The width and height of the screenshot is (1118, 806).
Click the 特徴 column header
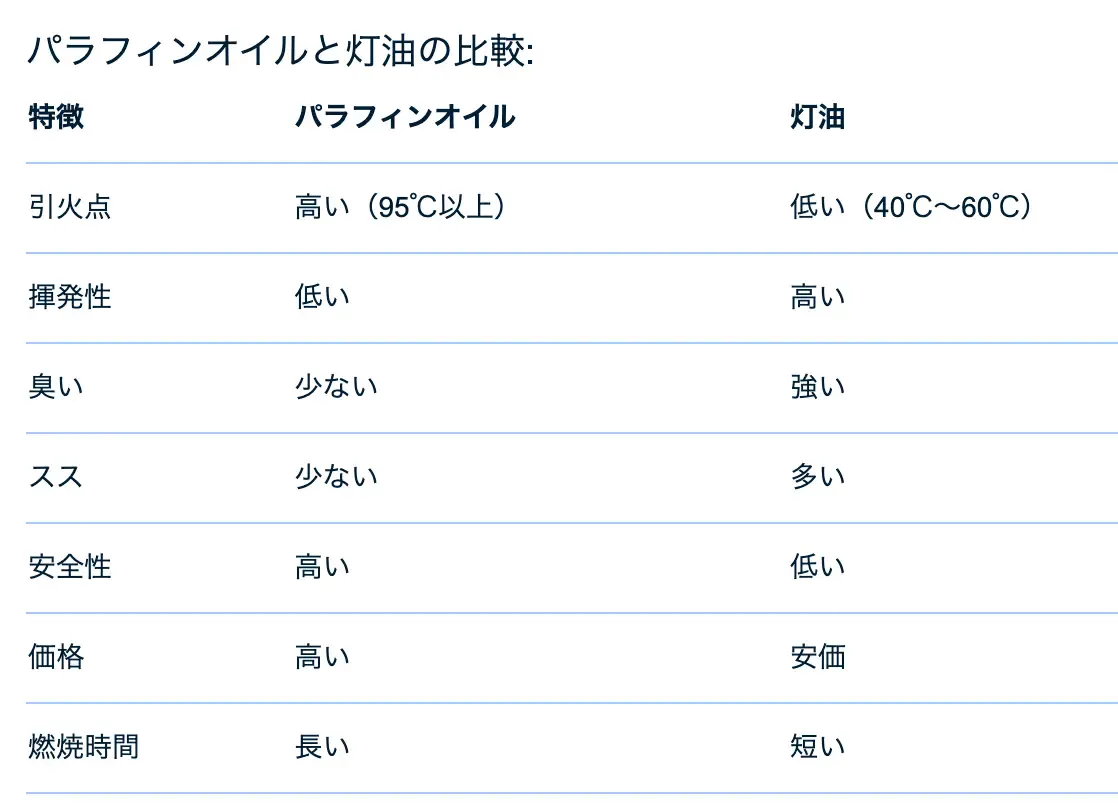[x=56, y=117]
